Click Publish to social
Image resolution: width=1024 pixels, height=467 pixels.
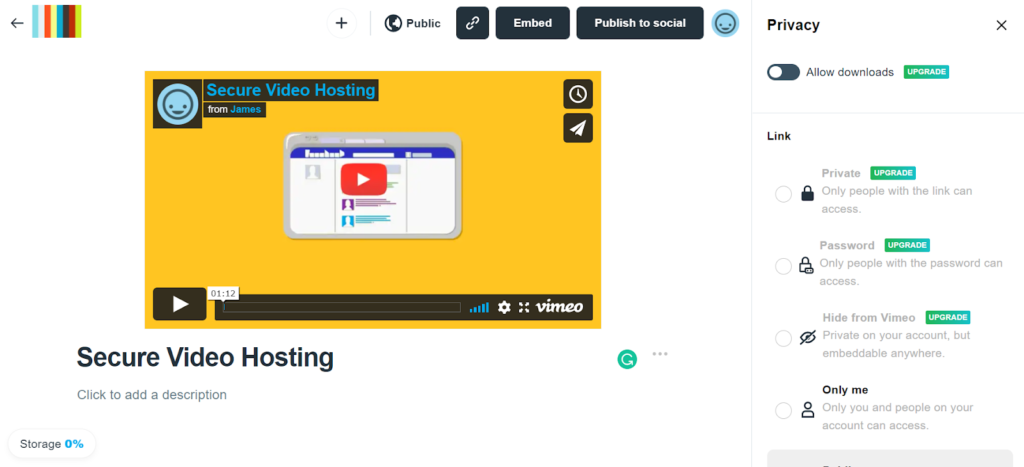point(640,24)
